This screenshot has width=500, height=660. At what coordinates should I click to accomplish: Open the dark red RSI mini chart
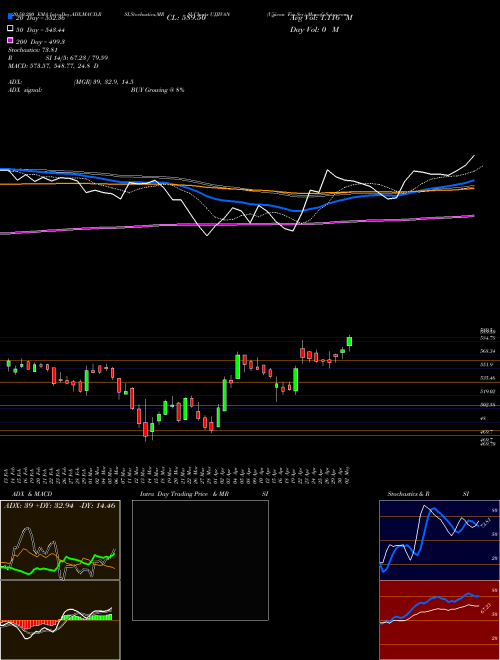pos(439,620)
